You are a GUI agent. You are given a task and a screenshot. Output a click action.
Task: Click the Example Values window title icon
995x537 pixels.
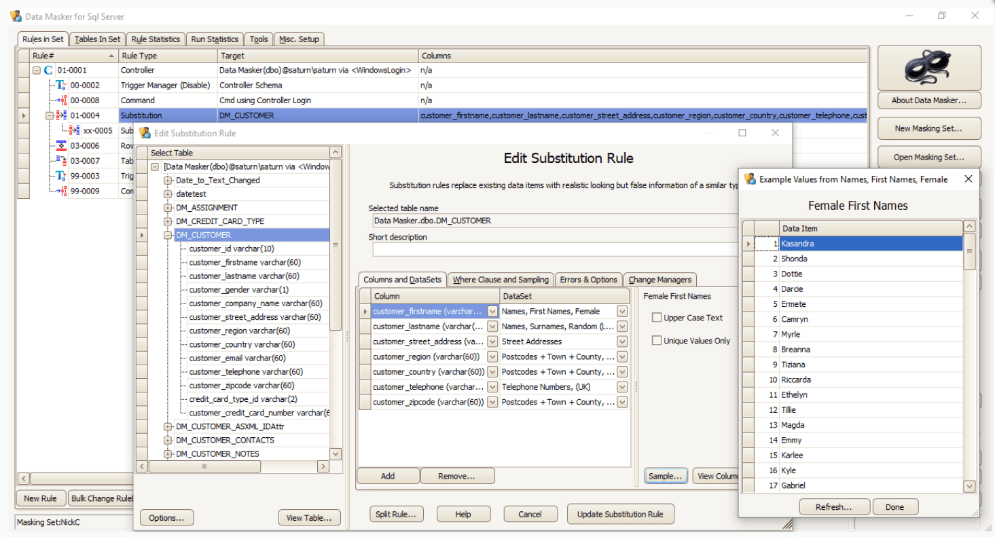[750, 179]
